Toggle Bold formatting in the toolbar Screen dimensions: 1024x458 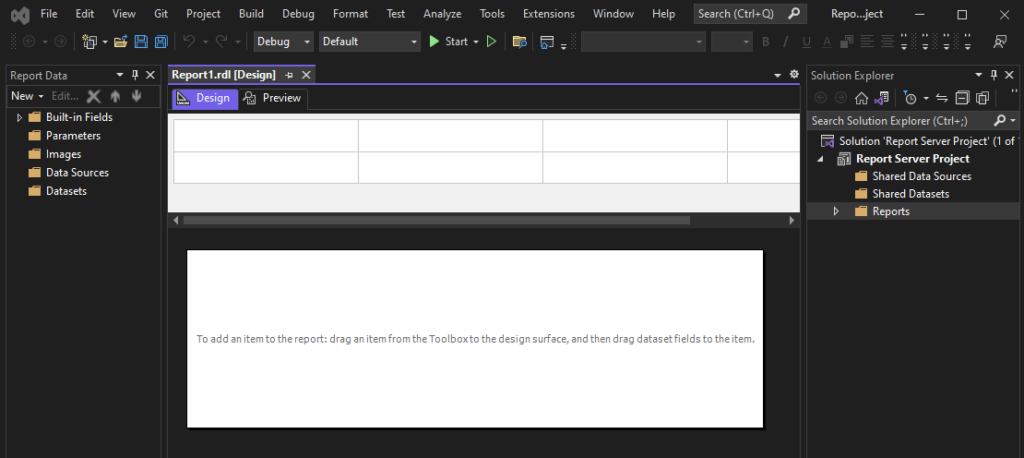(766, 42)
